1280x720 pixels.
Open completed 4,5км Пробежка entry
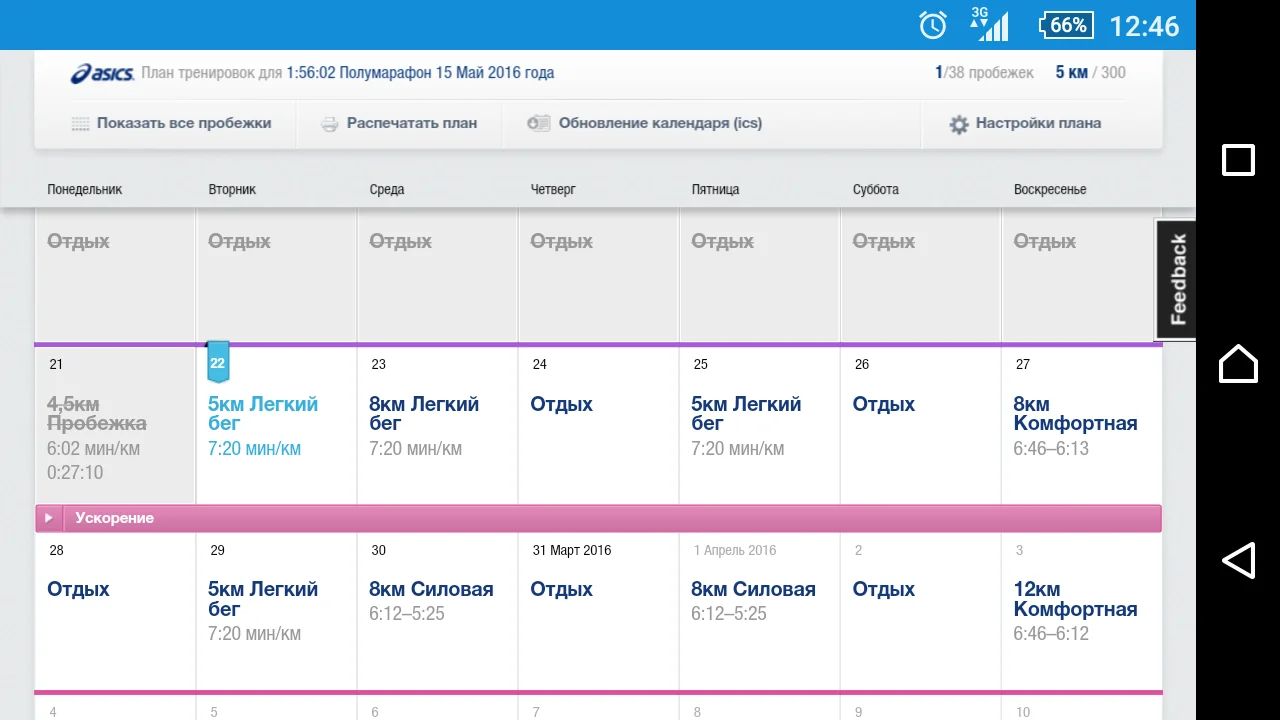(x=97, y=414)
